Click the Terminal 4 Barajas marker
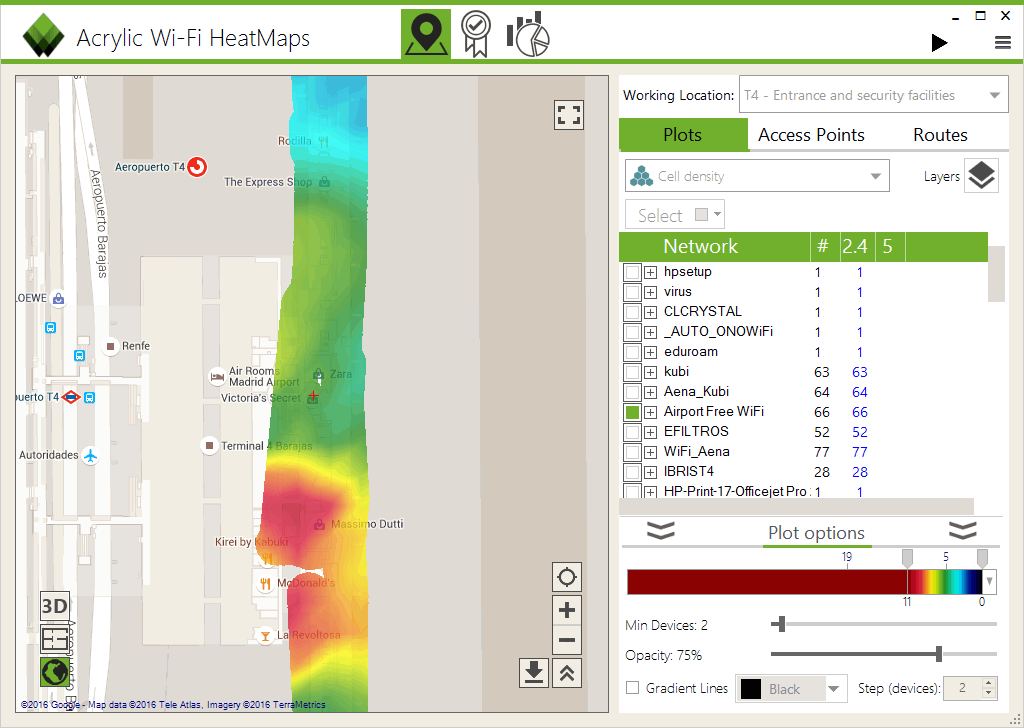Viewport: 1024px width, 728px height. point(209,446)
